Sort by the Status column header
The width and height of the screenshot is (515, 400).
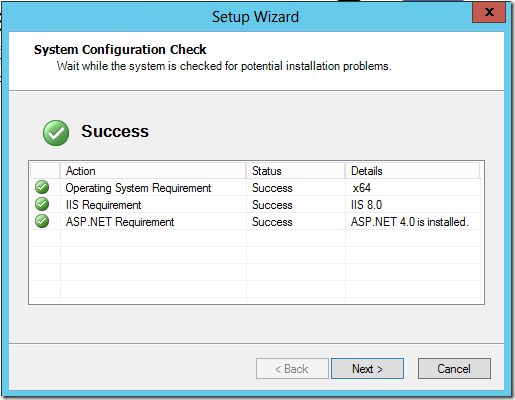[296, 171]
